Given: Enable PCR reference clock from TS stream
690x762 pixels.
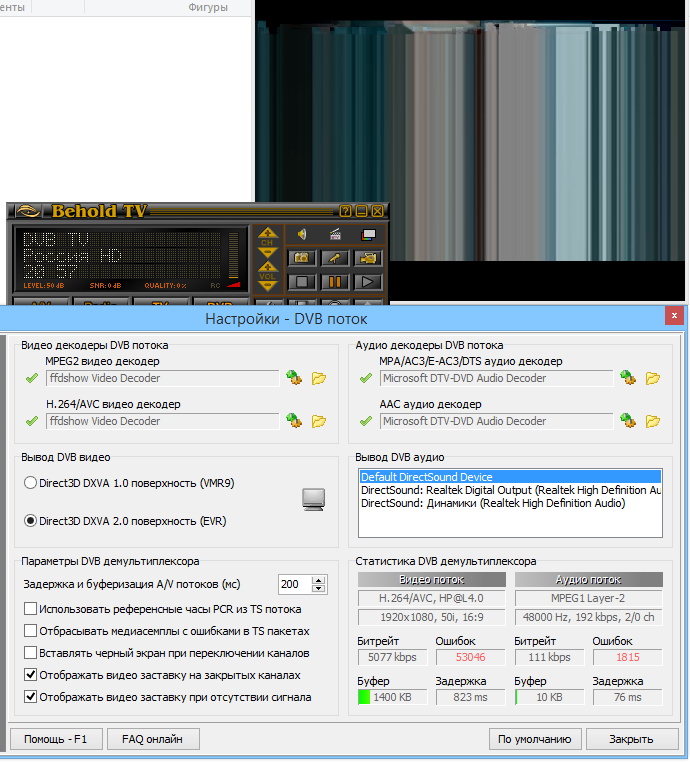Looking at the screenshot, I should coord(30,609).
